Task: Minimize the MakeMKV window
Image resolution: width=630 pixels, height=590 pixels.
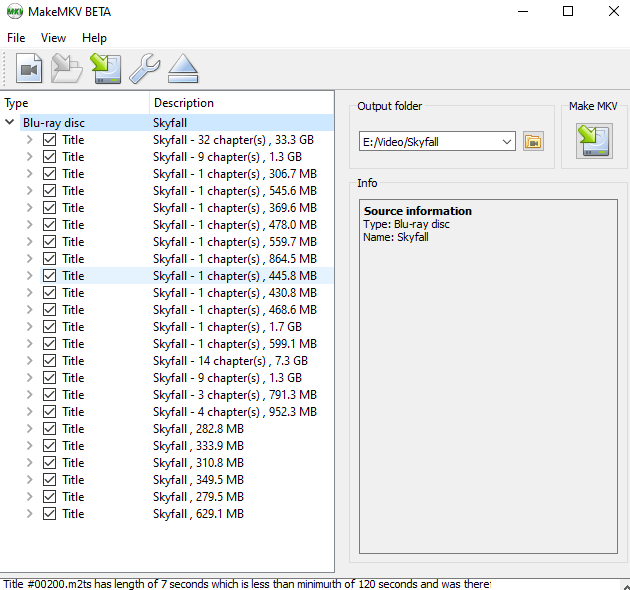Action: point(523,11)
